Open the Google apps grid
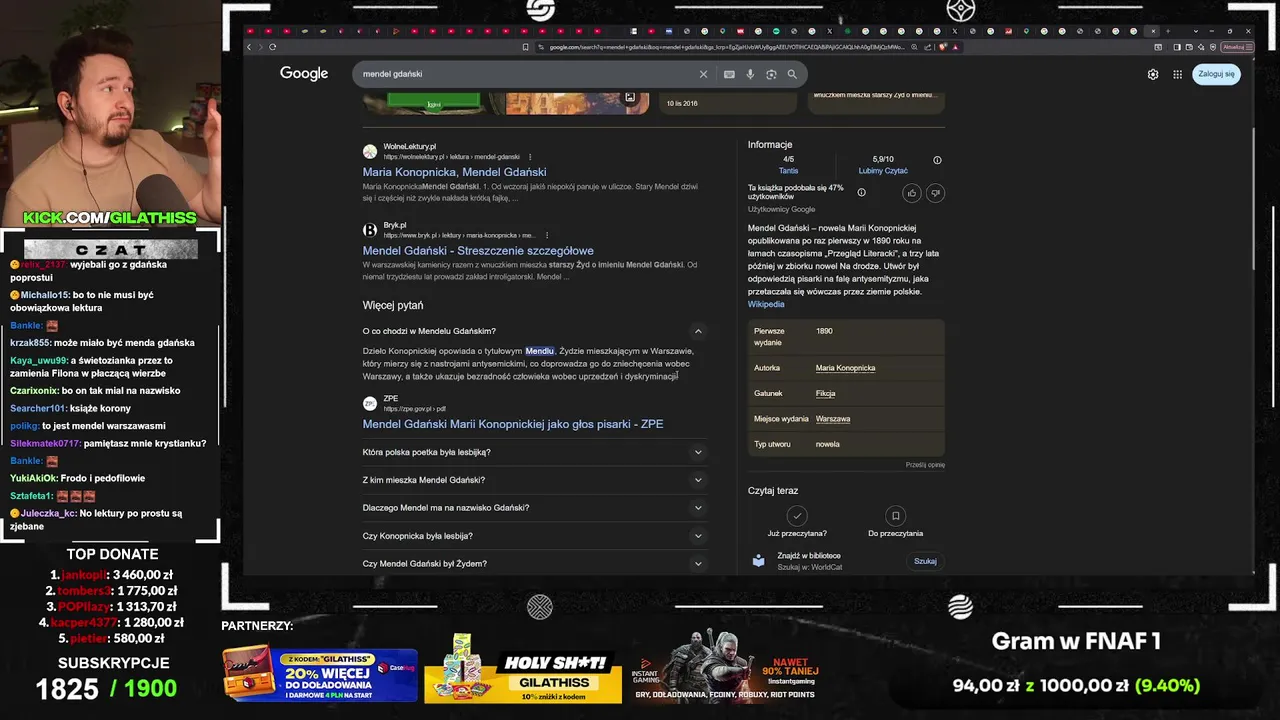The height and width of the screenshot is (720, 1280). pos(1177,74)
